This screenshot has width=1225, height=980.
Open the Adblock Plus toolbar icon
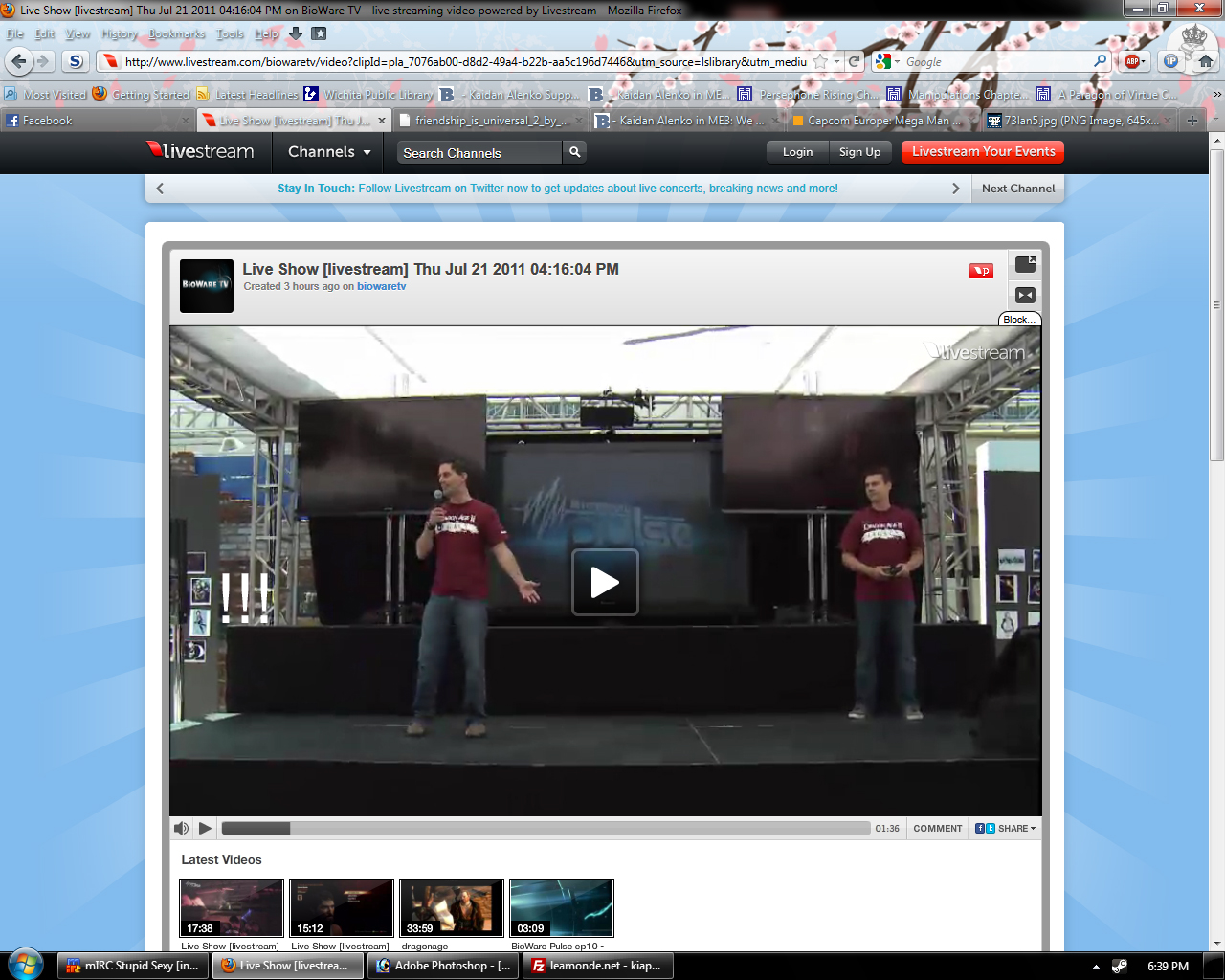1133,61
